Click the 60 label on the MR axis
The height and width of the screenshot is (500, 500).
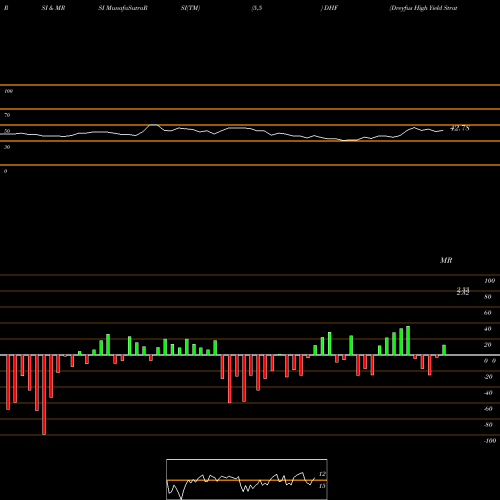pos(488,313)
